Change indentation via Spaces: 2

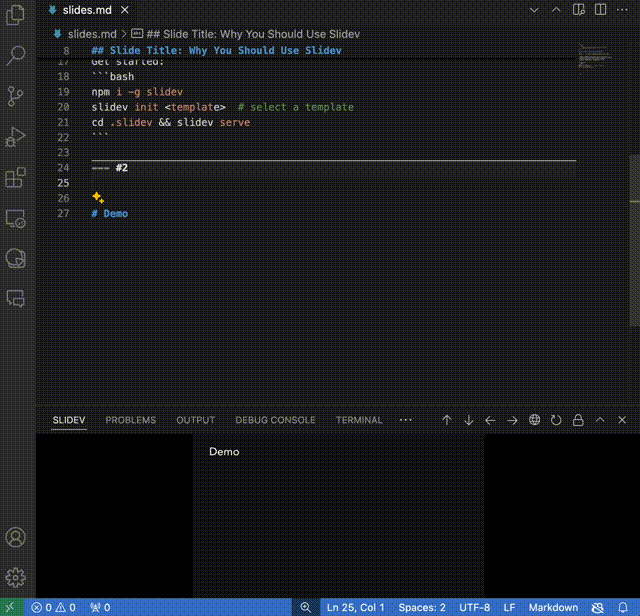point(422,607)
